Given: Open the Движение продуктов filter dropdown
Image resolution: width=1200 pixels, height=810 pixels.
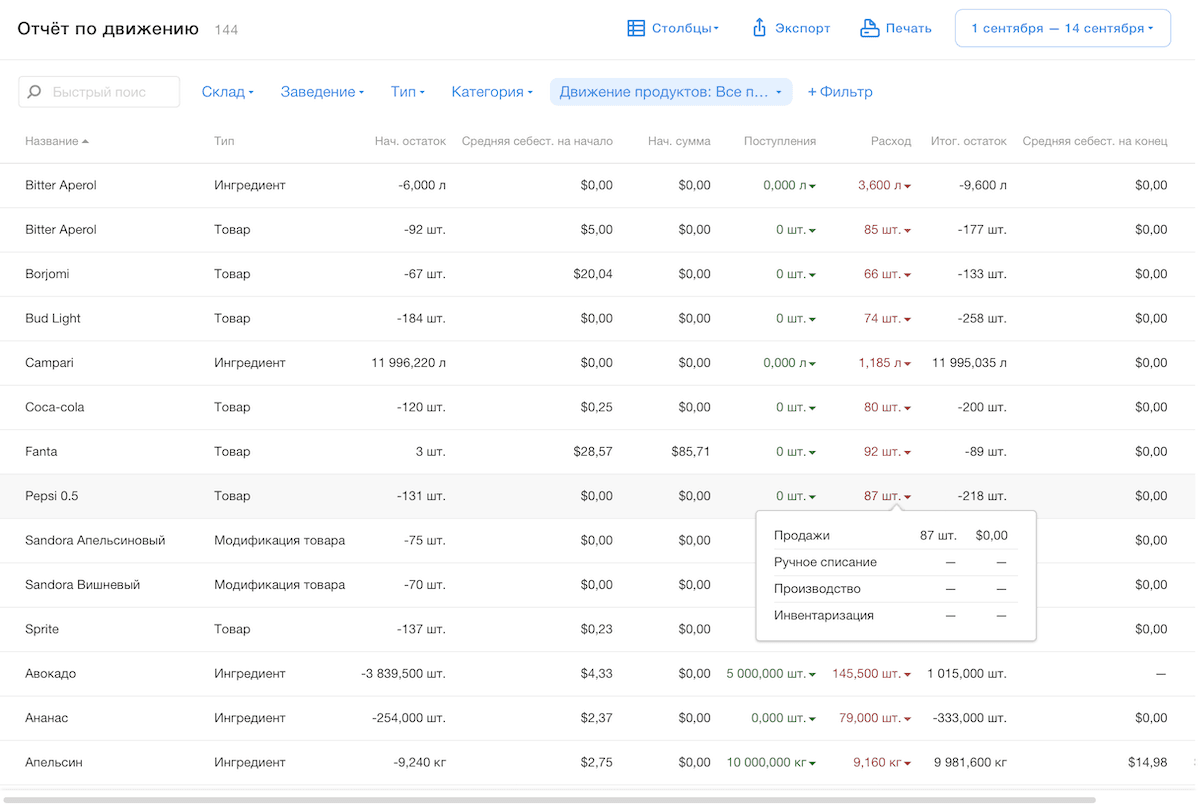Looking at the screenshot, I should click(x=671, y=92).
